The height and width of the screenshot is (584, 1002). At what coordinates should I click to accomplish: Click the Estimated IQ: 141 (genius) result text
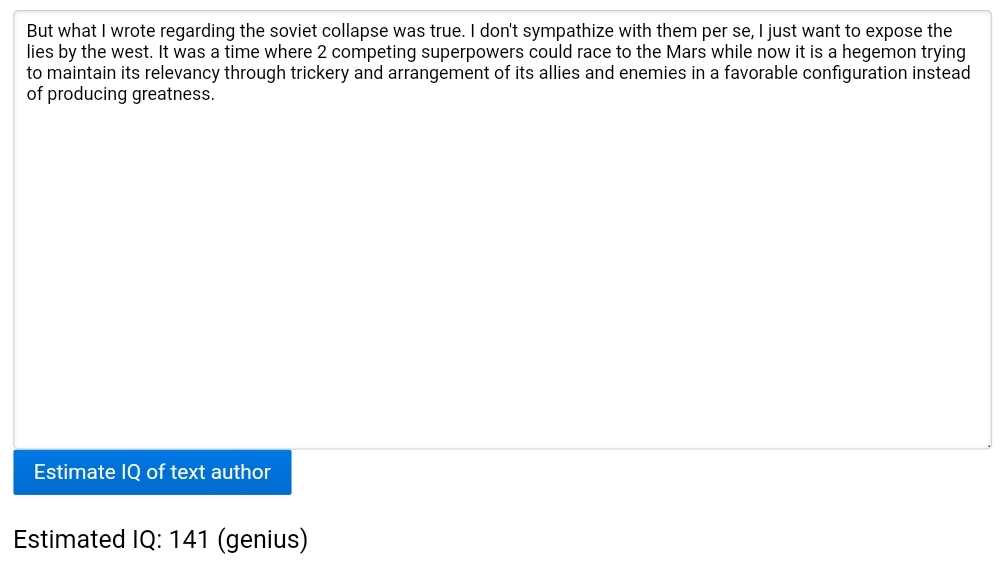[x=160, y=540]
